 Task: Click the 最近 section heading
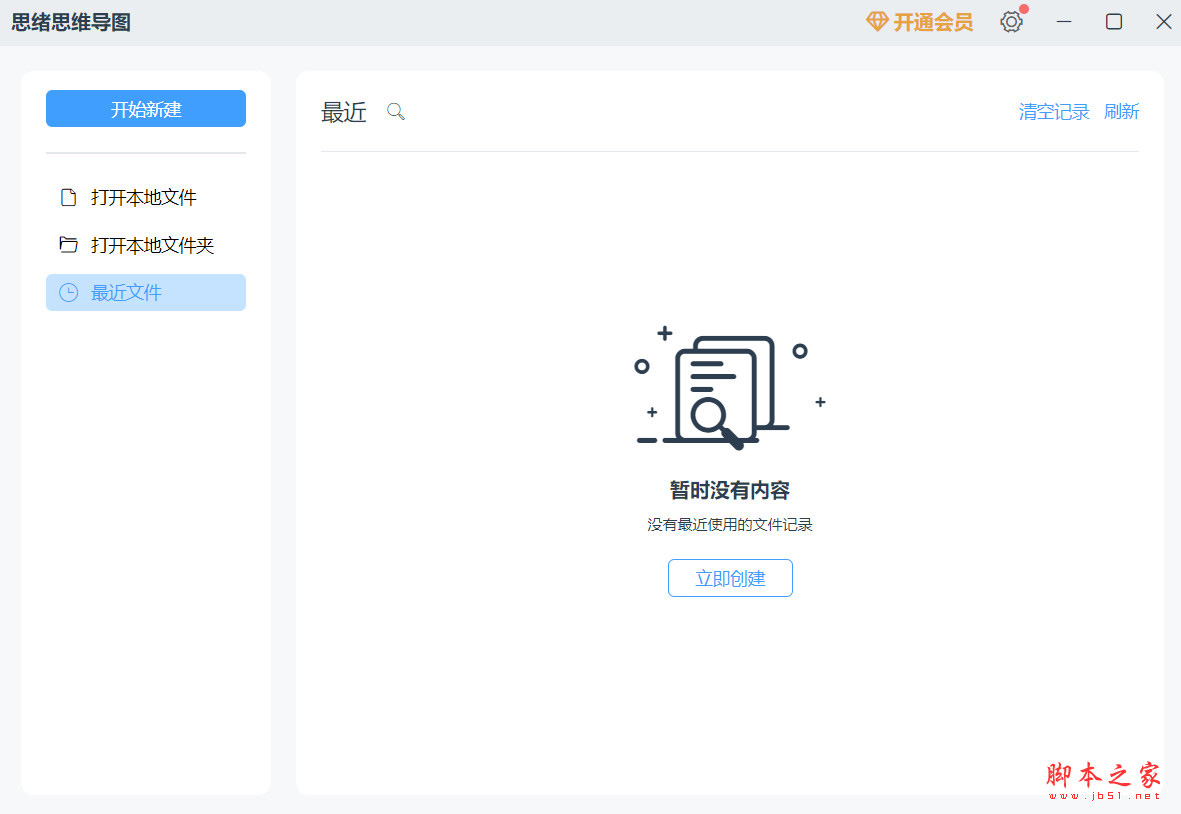tap(344, 112)
